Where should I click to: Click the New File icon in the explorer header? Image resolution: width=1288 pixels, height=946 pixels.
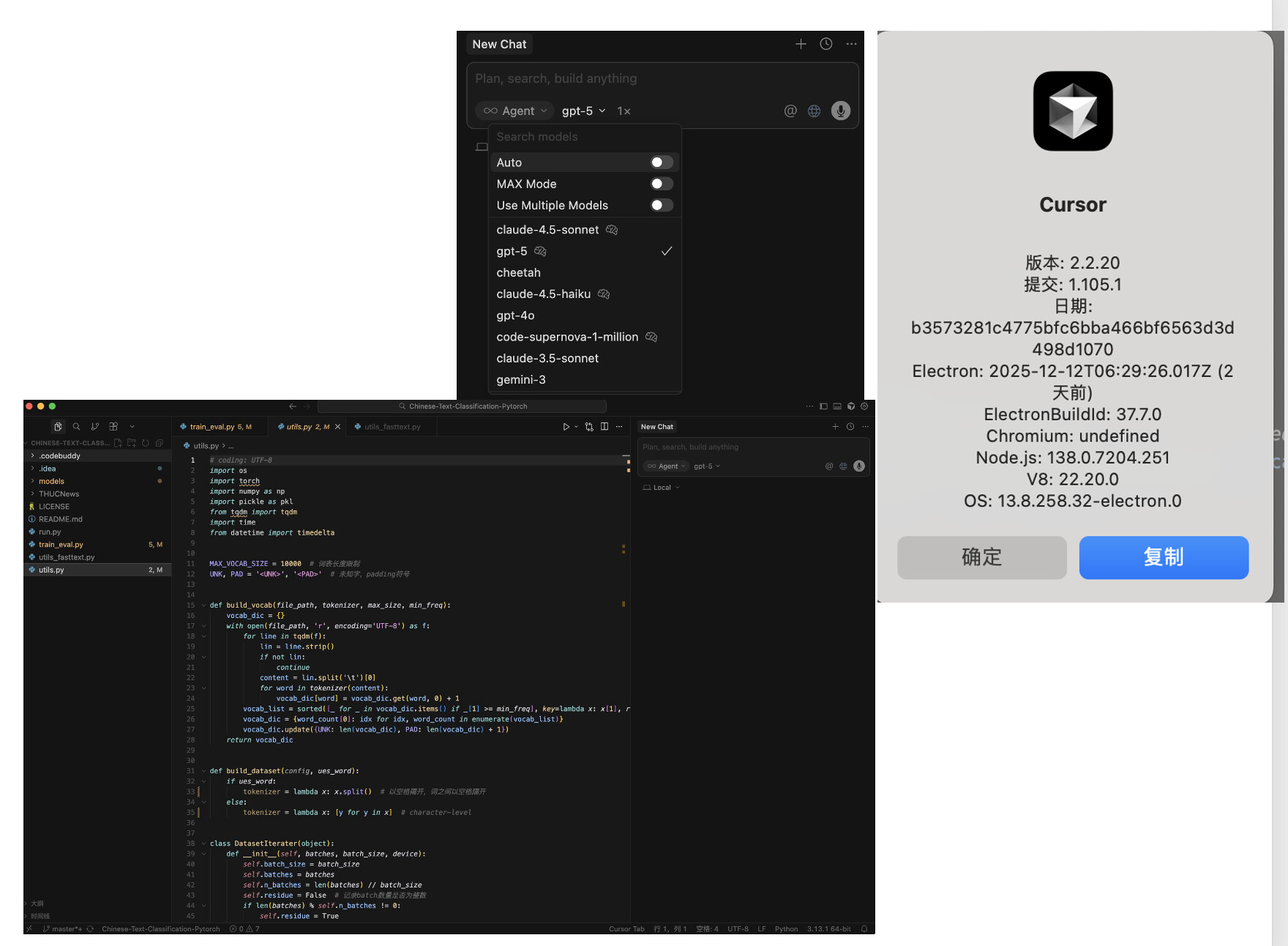click(x=118, y=443)
